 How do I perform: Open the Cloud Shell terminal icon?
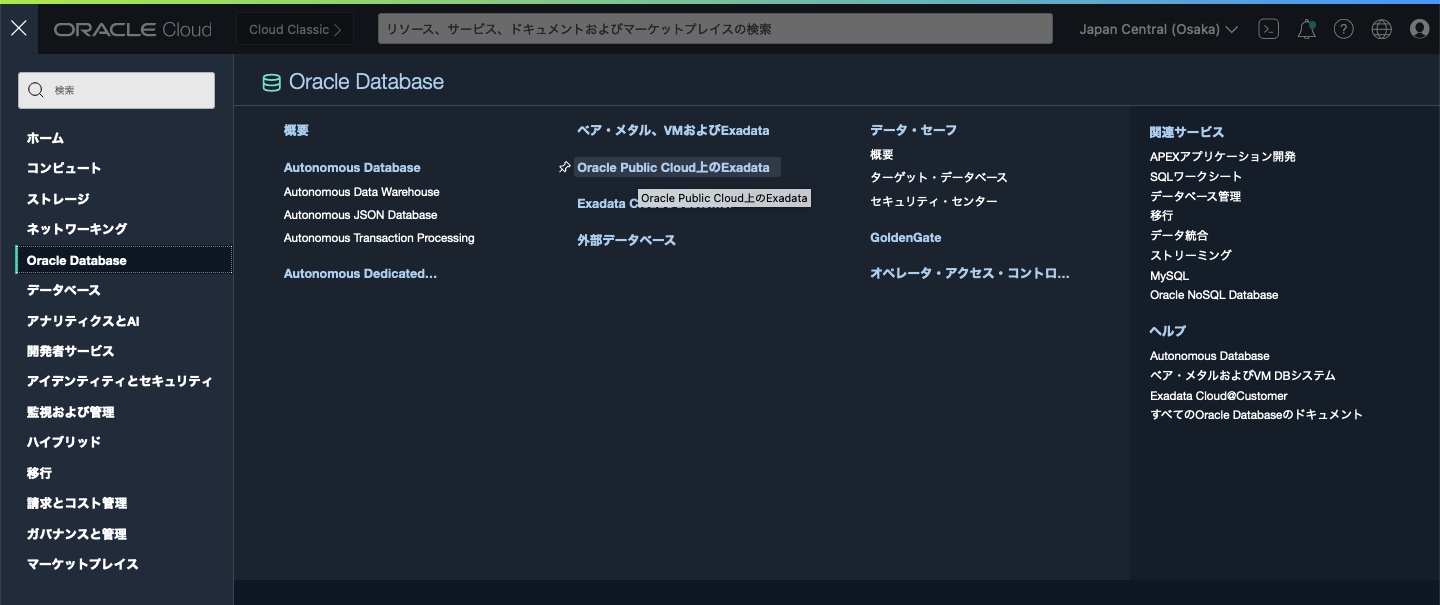[x=1268, y=29]
